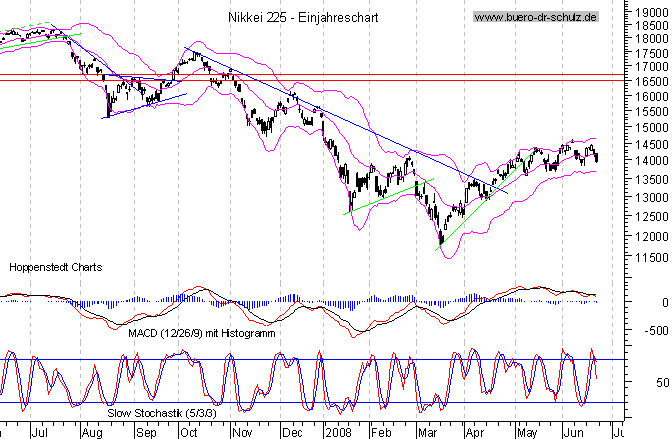The image size is (672, 439).
Task: Click the 16500 price axis label
Action: coord(646,80)
